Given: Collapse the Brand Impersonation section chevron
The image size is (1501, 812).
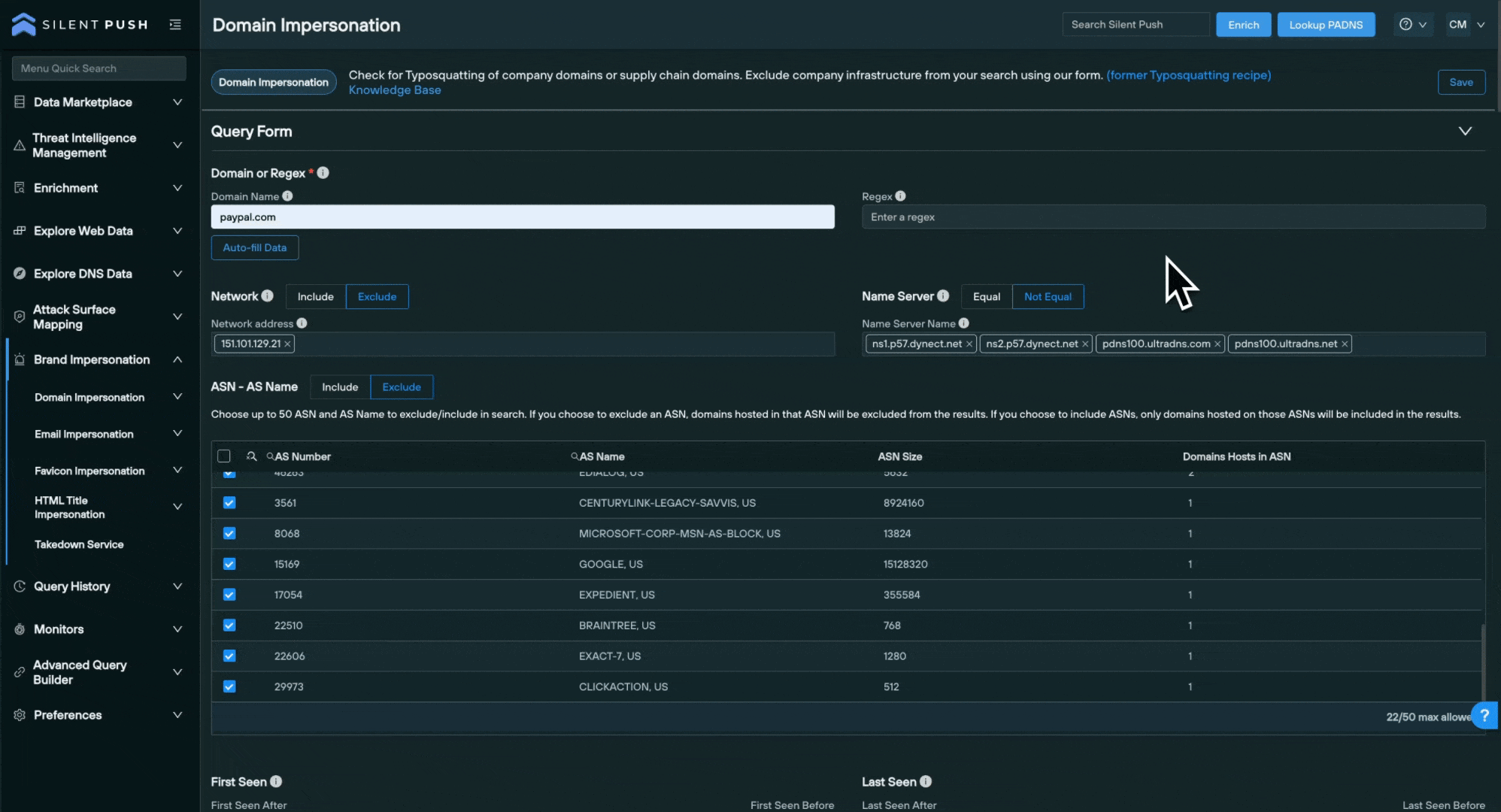Looking at the screenshot, I should tap(177, 359).
